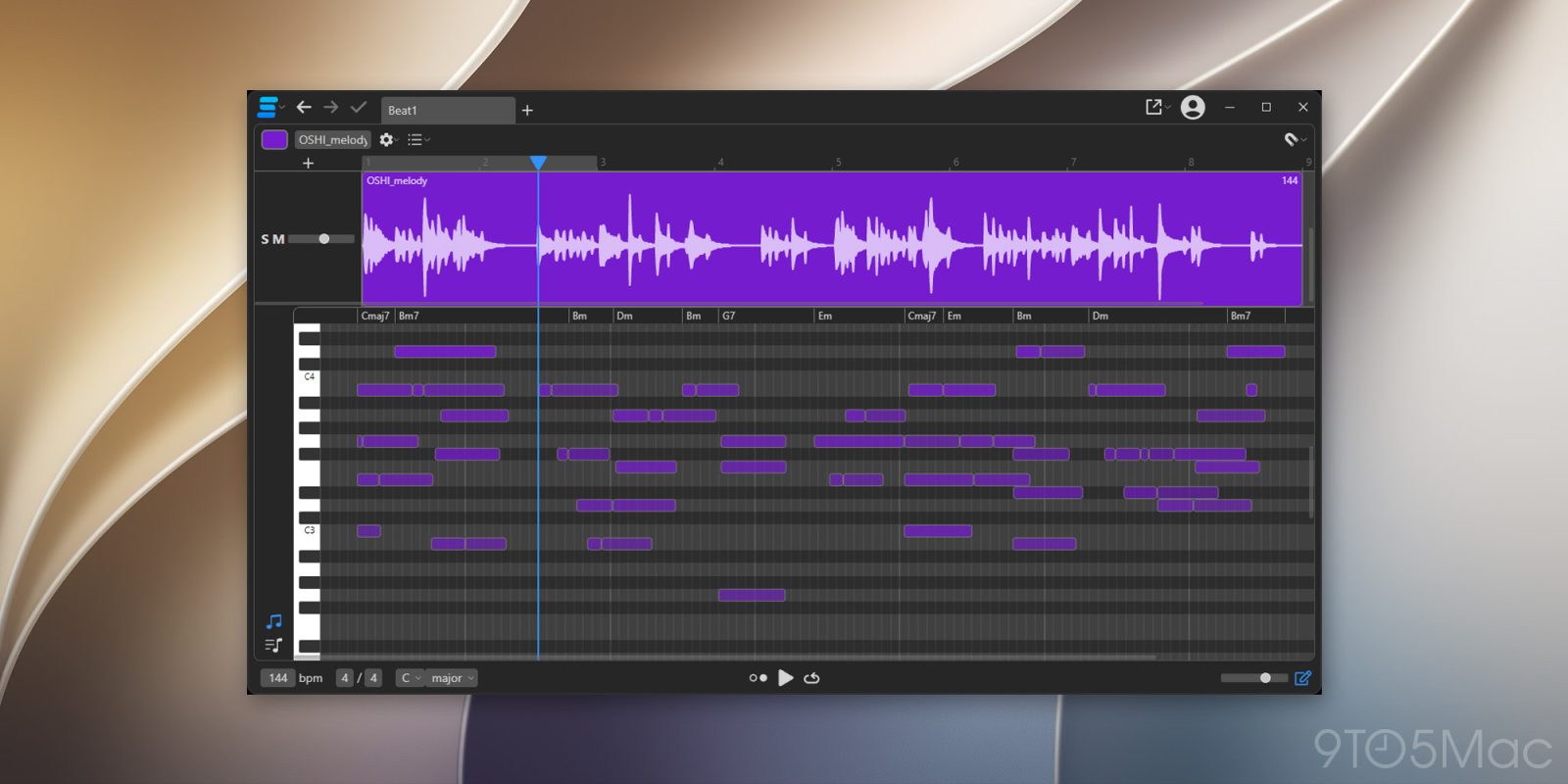Start playback with the play button

785,678
